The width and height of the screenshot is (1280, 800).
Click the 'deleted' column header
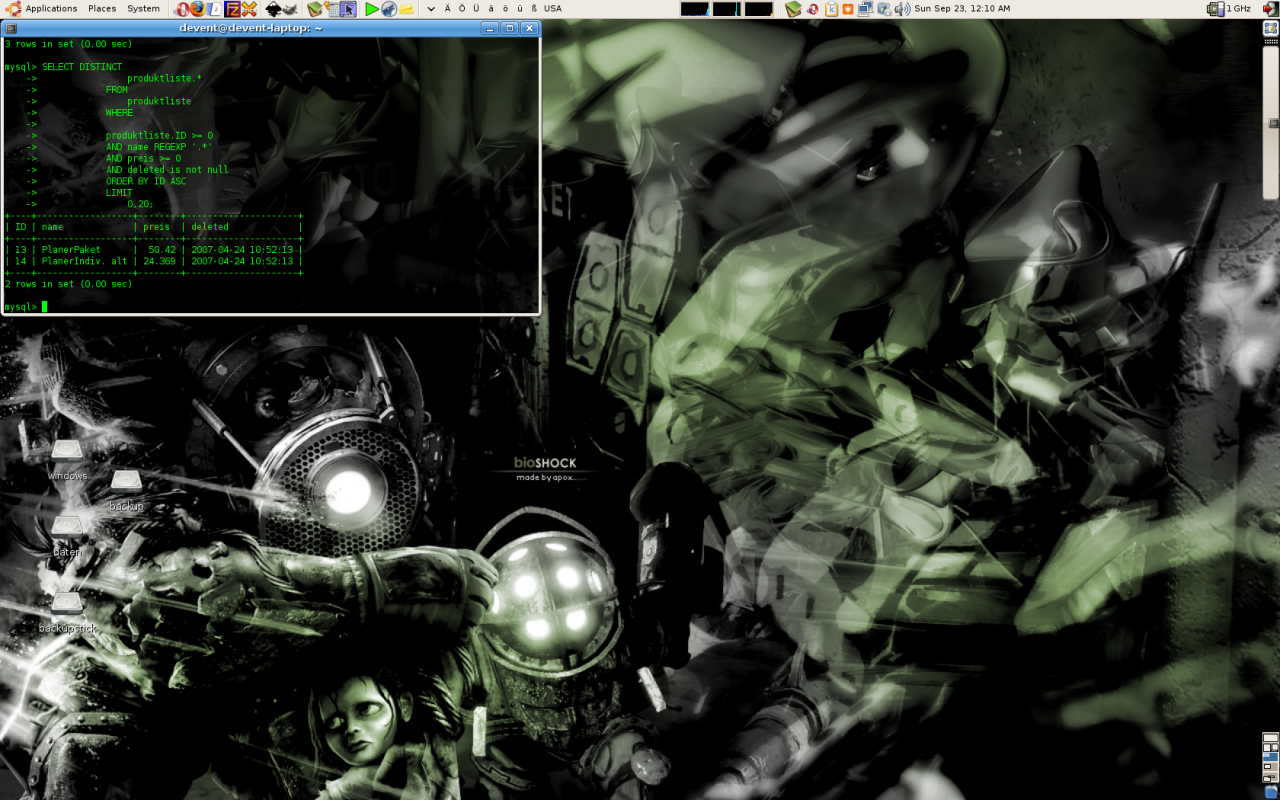210,227
